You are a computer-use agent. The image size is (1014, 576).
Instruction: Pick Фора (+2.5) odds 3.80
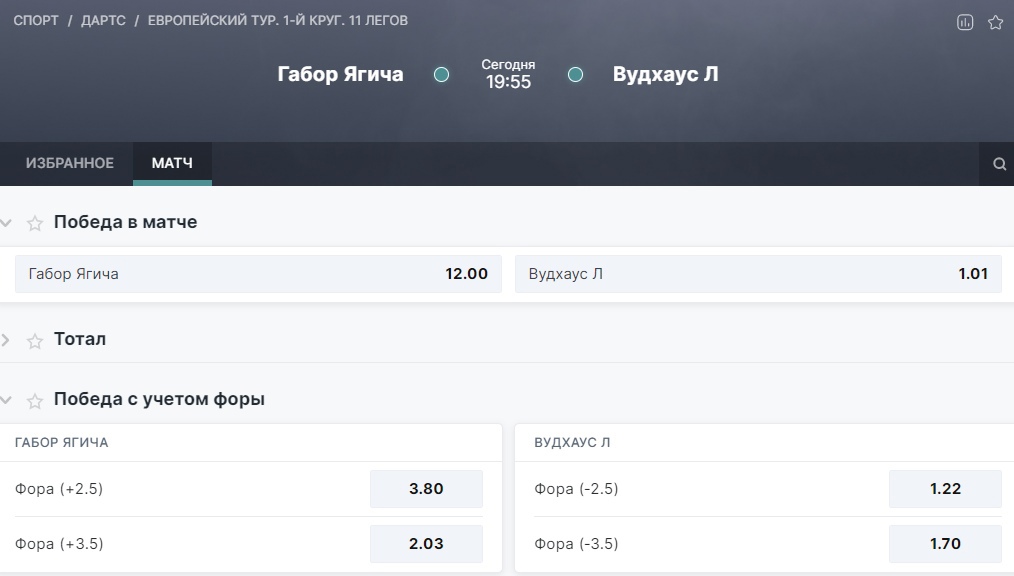click(426, 489)
